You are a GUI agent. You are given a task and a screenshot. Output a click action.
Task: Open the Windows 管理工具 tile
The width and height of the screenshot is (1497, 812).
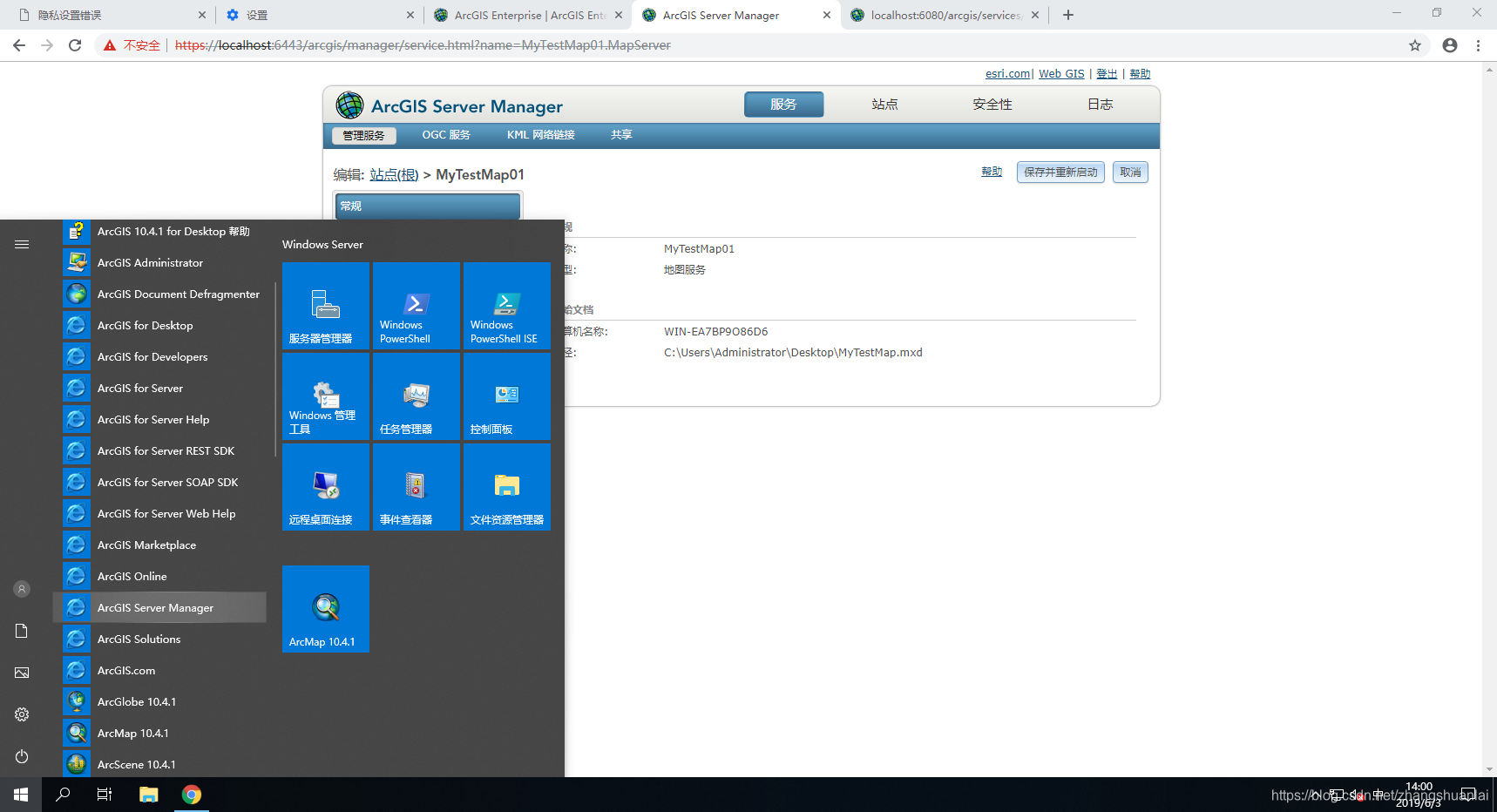[326, 396]
